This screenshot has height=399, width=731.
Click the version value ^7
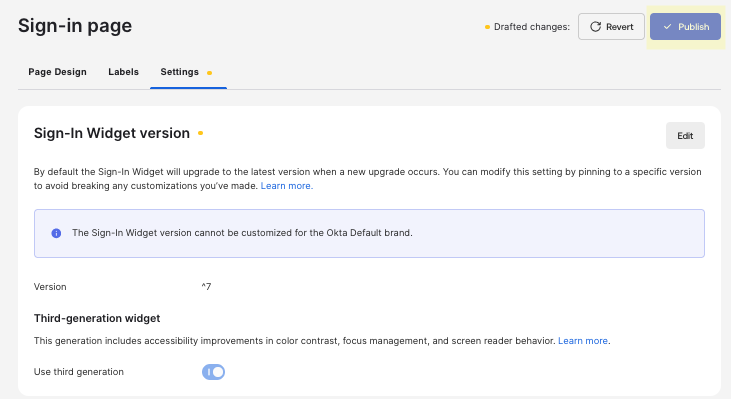206,287
